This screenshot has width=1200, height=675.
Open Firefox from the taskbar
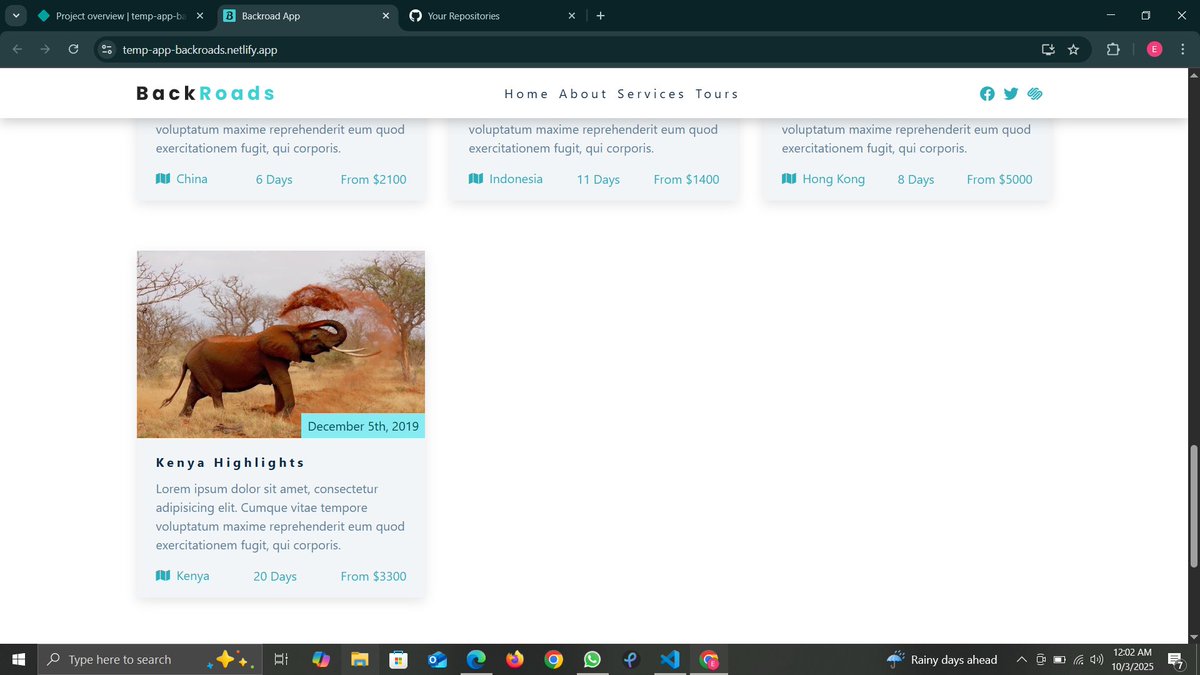(515, 659)
